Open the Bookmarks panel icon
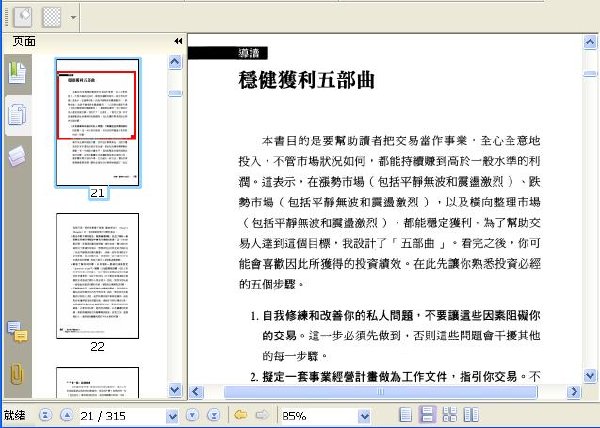This screenshot has width=600, height=428. tap(18, 73)
